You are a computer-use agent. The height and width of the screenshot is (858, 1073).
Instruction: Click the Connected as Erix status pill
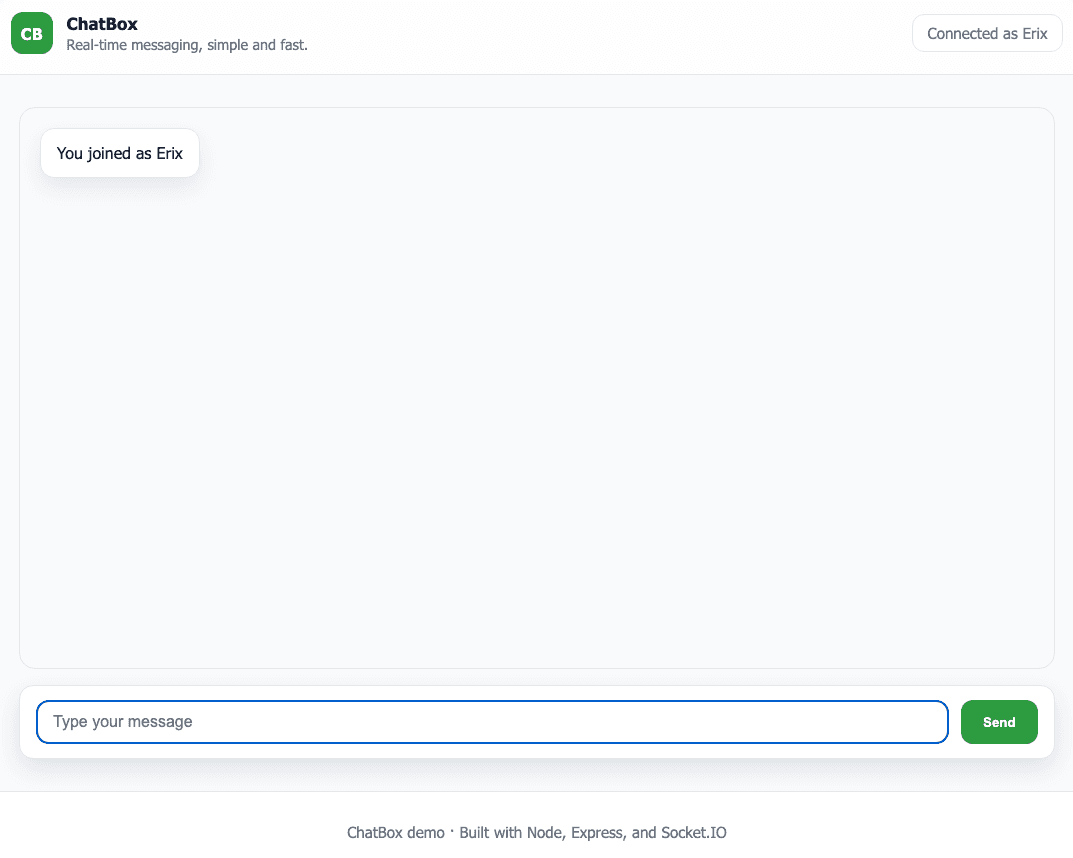pyautogui.click(x=987, y=33)
